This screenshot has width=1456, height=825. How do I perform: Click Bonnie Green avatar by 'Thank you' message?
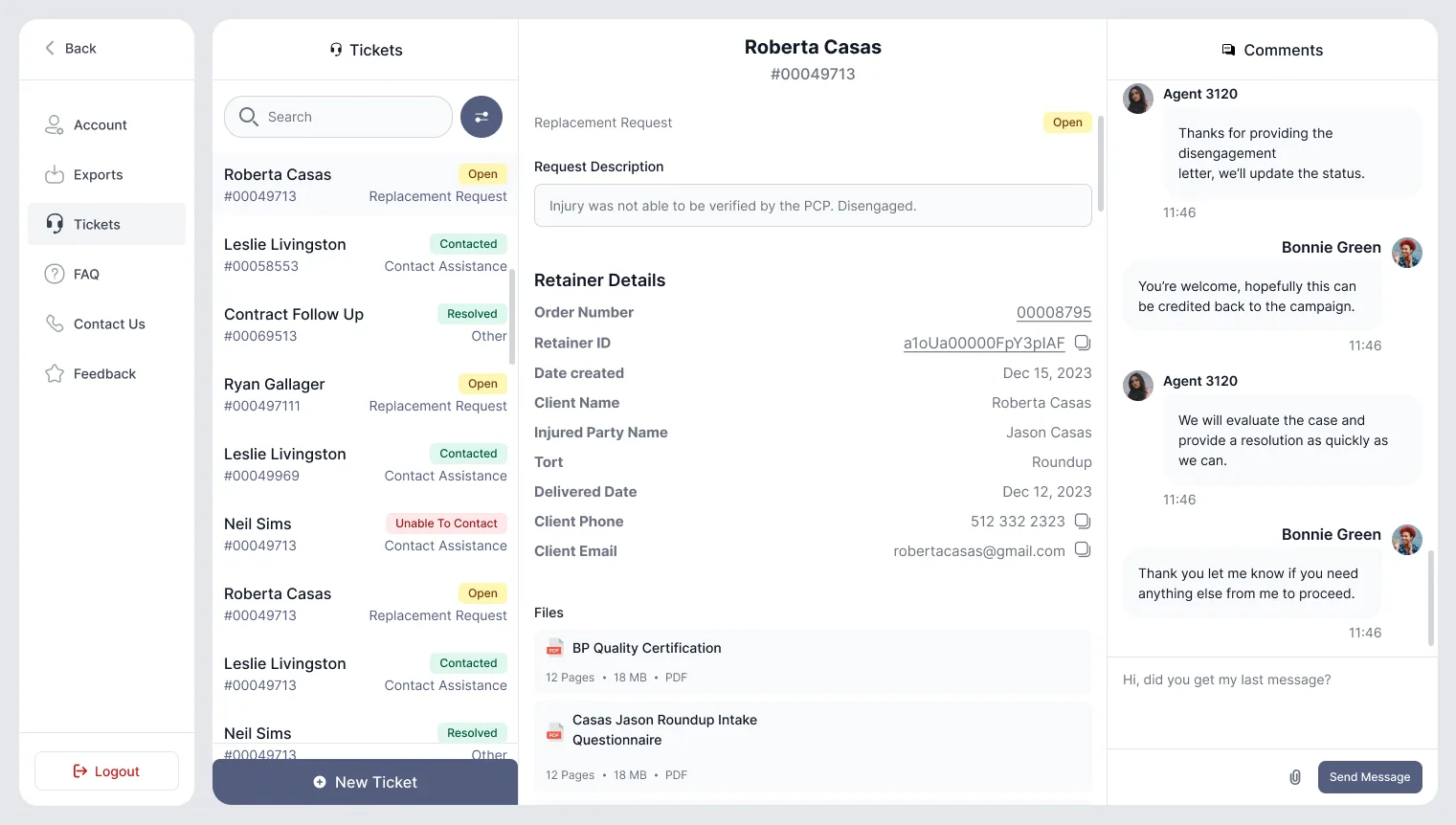1407,540
